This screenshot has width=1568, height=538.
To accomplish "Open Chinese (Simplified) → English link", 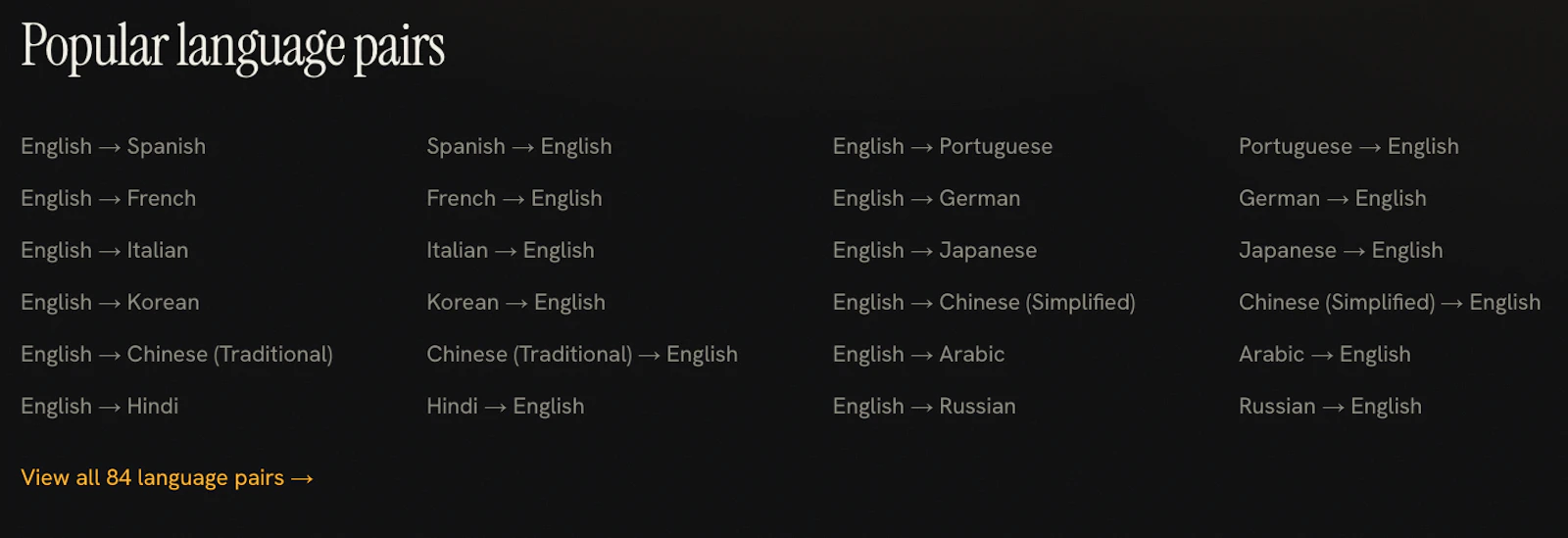I will 1390,302.
